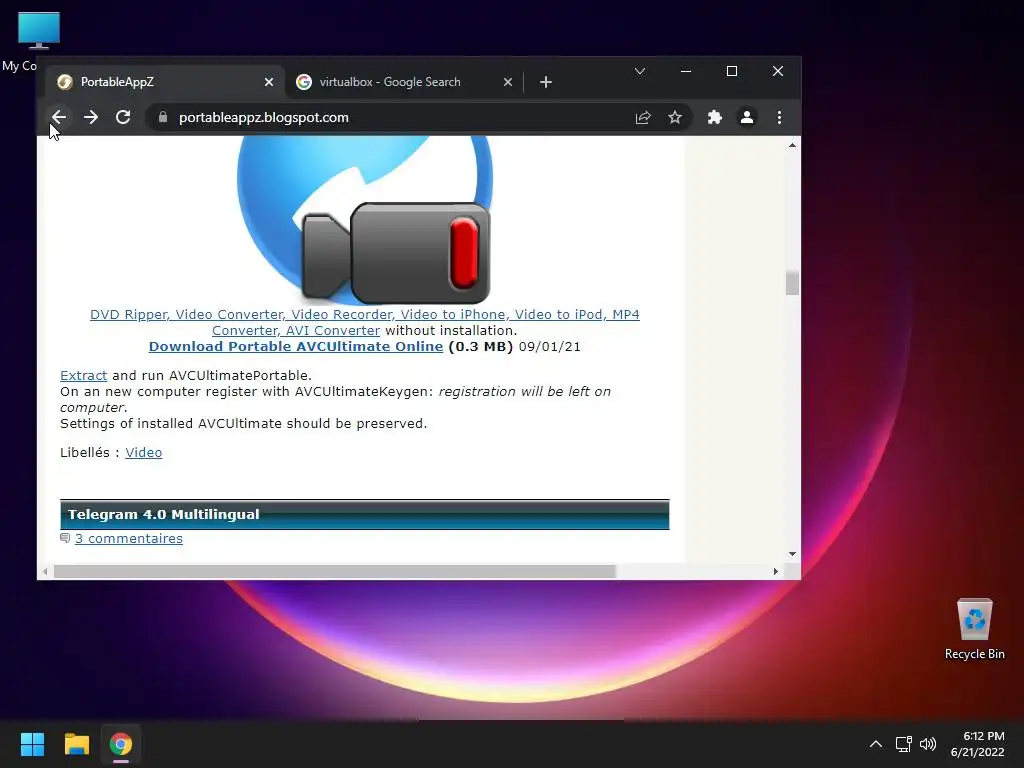1024x768 pixels.
Task: Open the Video label link
Action: 144,453
